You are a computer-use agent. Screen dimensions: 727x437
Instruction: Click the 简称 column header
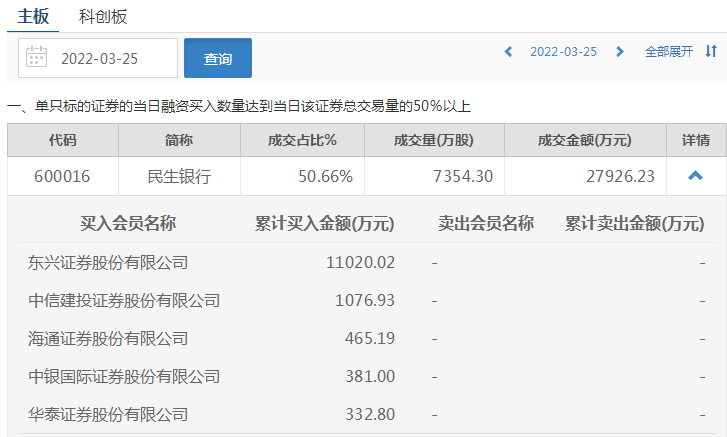point(179,140)
